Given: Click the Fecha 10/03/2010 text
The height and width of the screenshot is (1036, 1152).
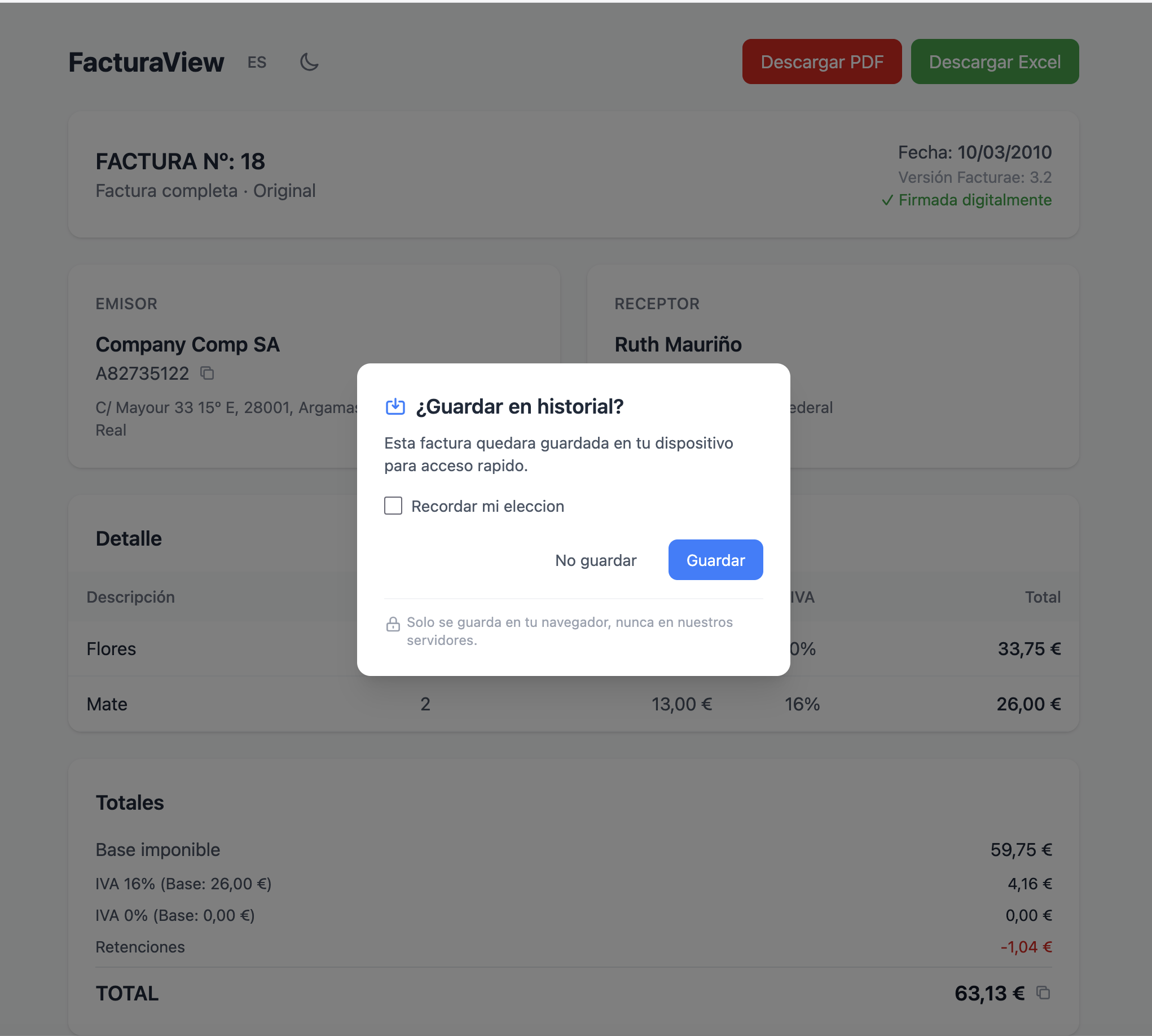Looking at the screenshot, I should pos(974,152).
